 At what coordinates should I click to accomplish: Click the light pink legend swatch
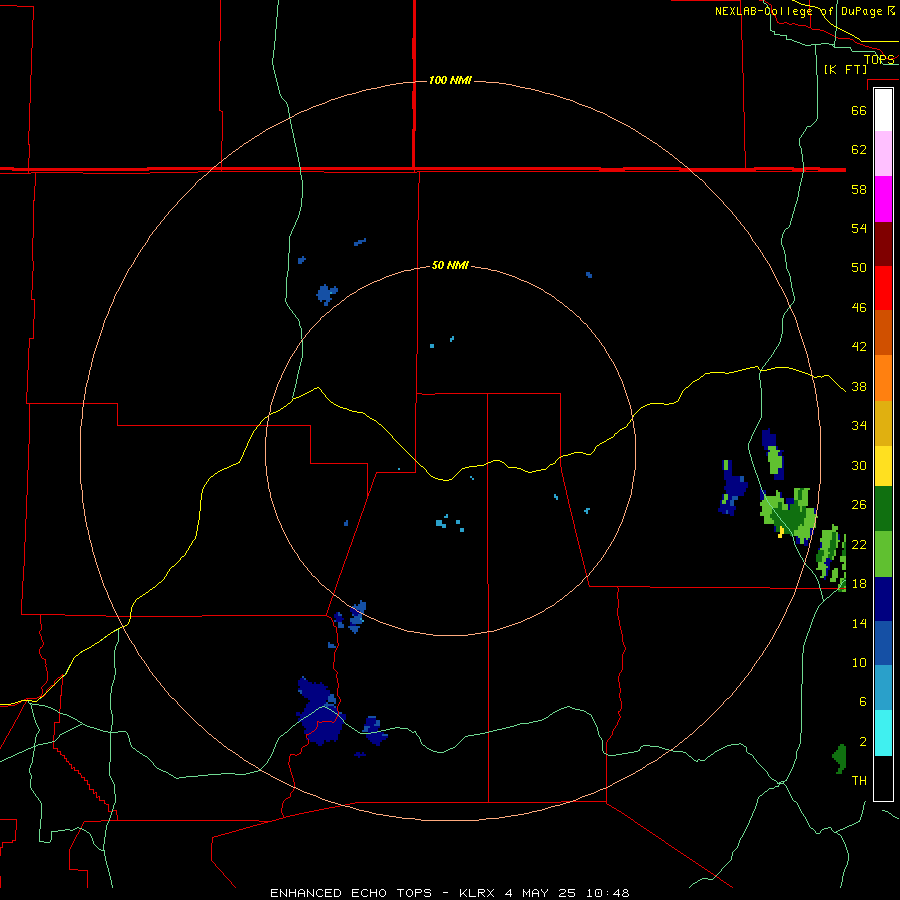click(883, 154)
